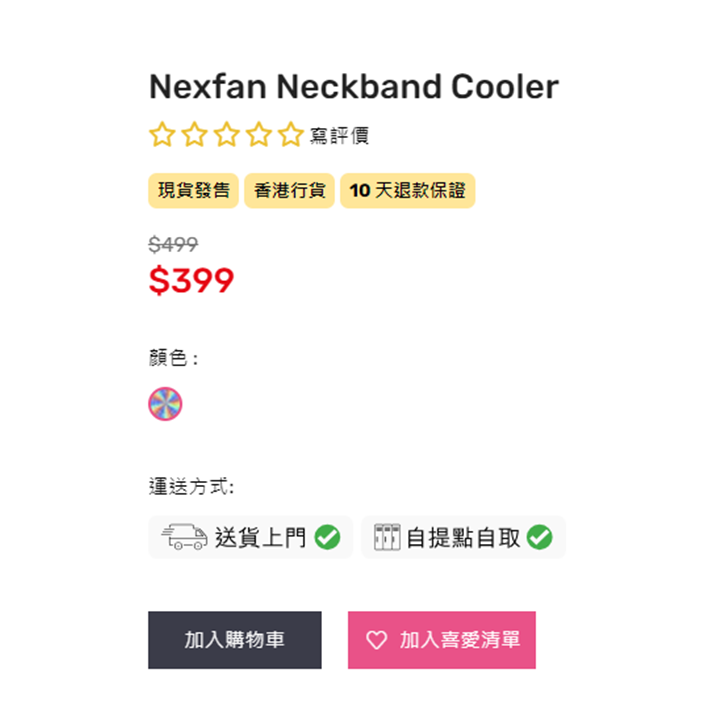Click the fifth rating star
This screenshot has width=720, height=720.
290,135
